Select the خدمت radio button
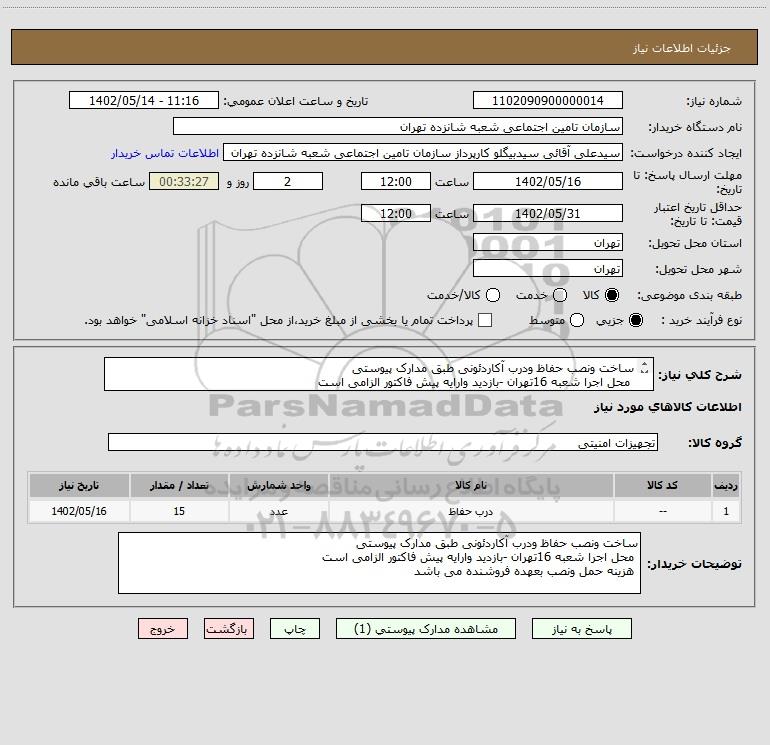 pyautogui.click(x=560, y=295)
